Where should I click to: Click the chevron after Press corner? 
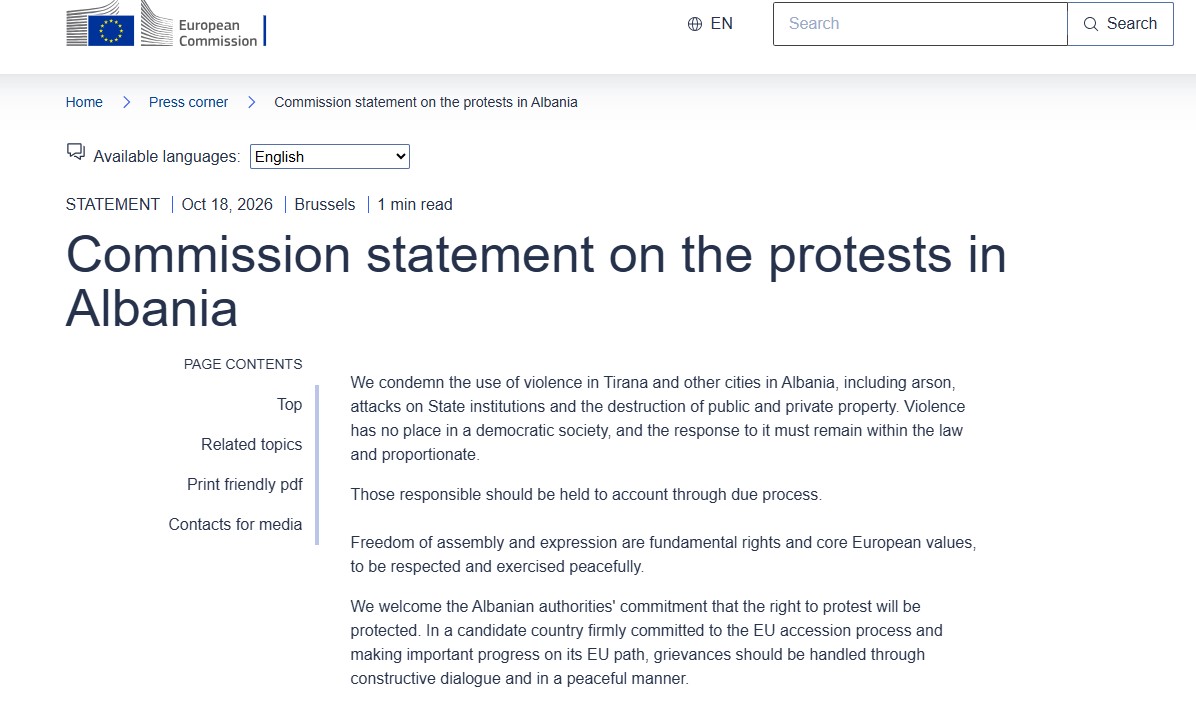click(x=252, y=102)
